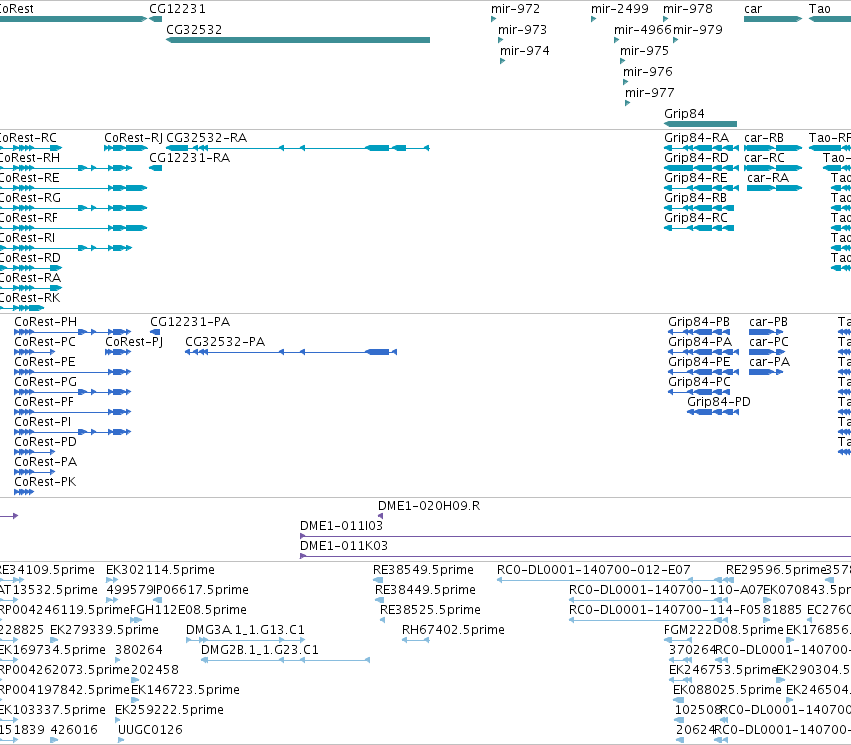The image size is (851, 745).
Task: Select the RH67402.5prime EST label
Action: coord(453,630)
